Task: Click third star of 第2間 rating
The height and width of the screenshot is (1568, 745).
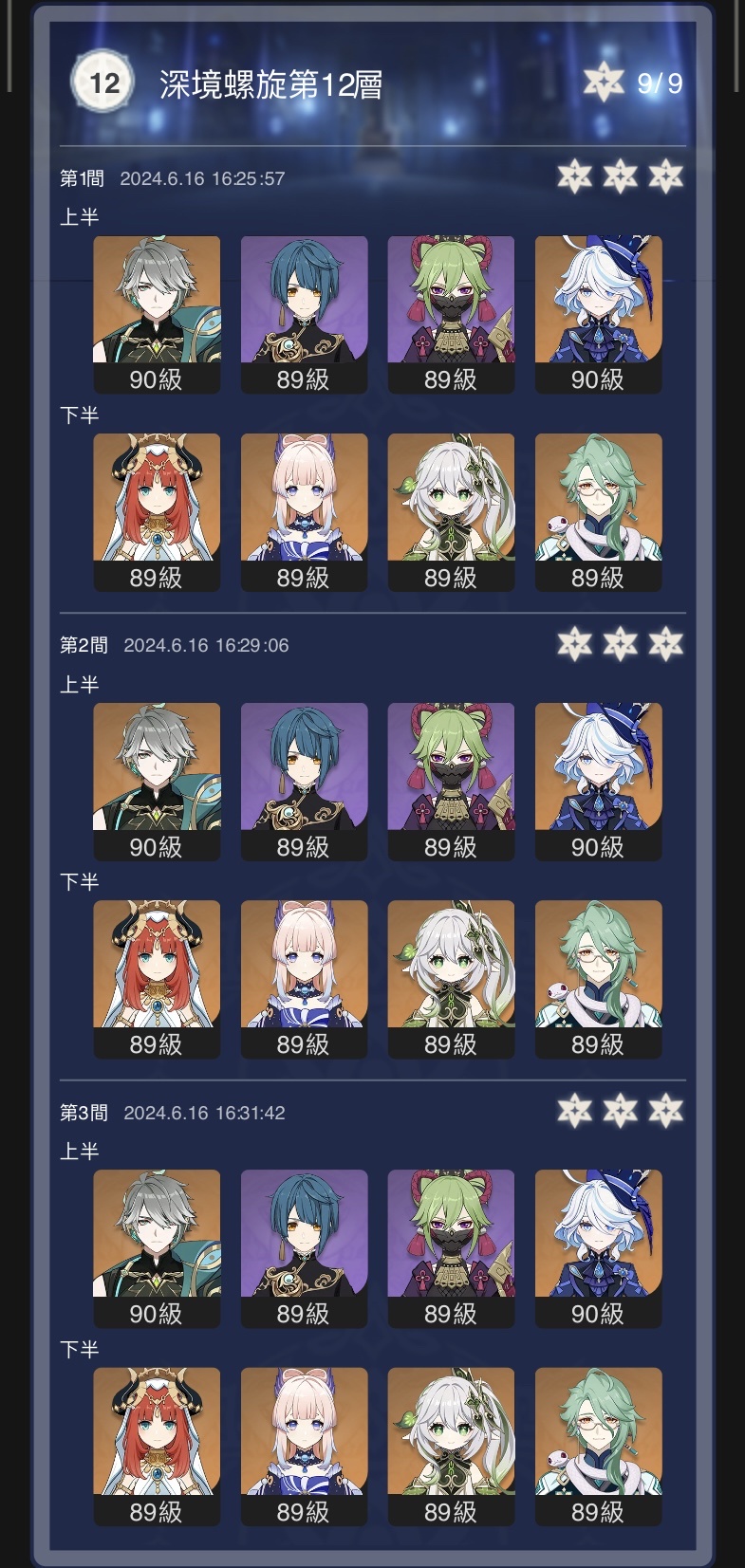Action: pyautogui.click(x=665, y=643)
